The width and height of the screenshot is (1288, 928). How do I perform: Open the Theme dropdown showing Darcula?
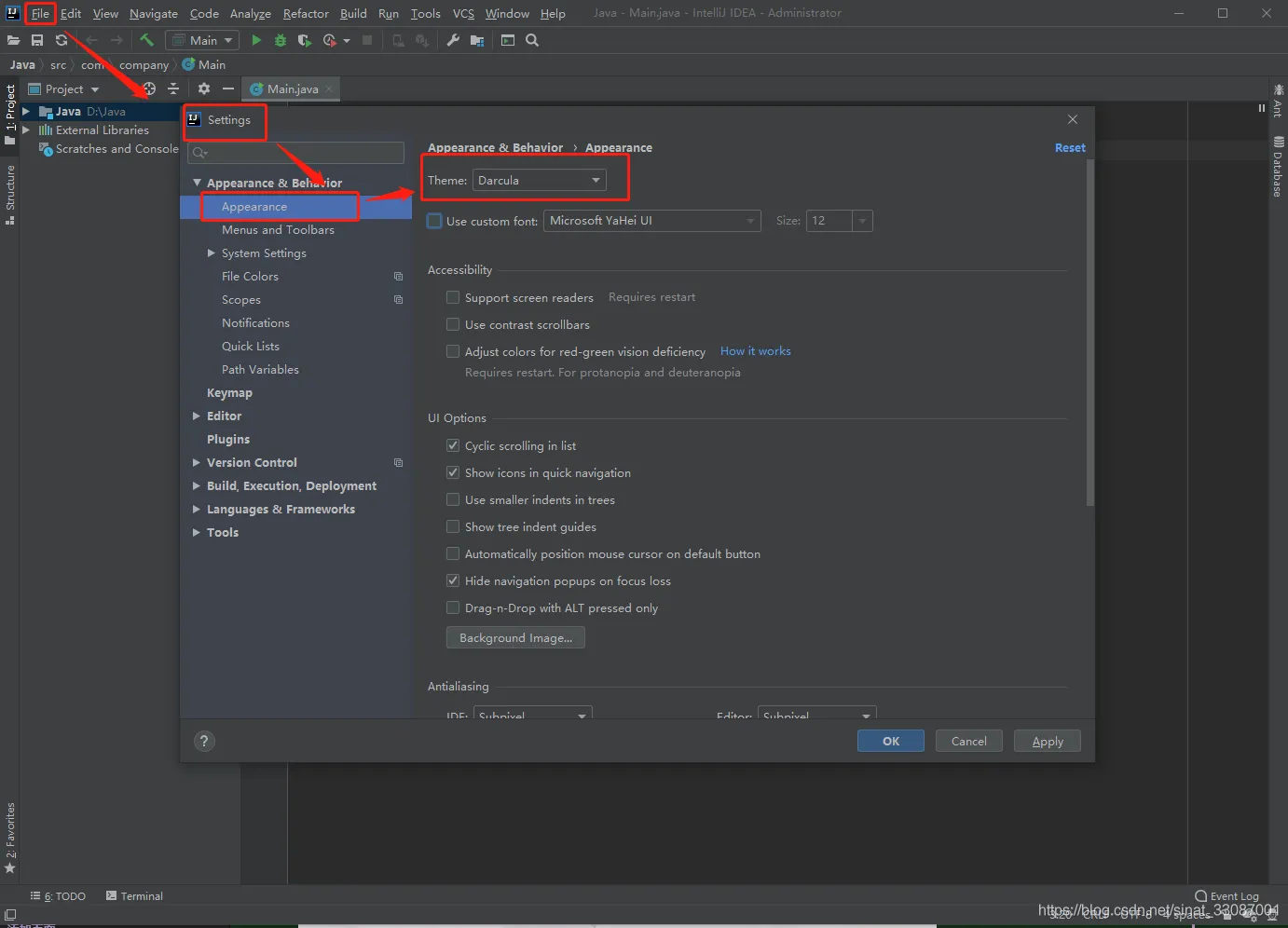(540, 180)
